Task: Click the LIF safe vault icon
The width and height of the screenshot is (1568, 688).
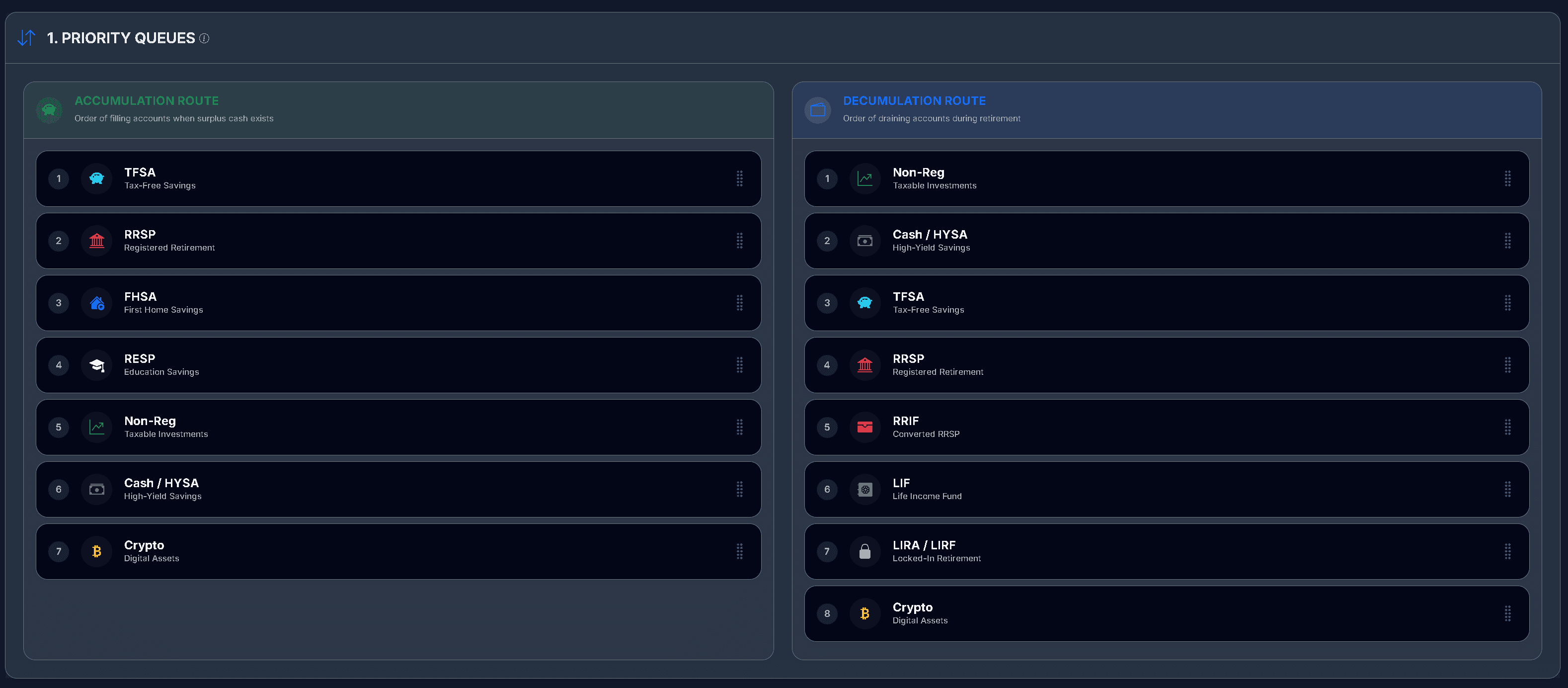Action: click(x=865, y=489)
